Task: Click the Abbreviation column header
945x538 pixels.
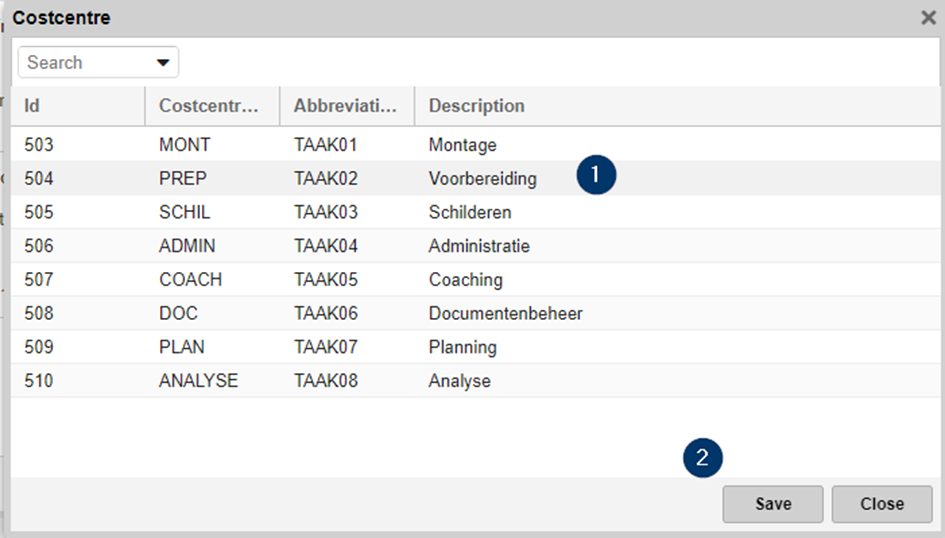Action: (x=345, y=106)
